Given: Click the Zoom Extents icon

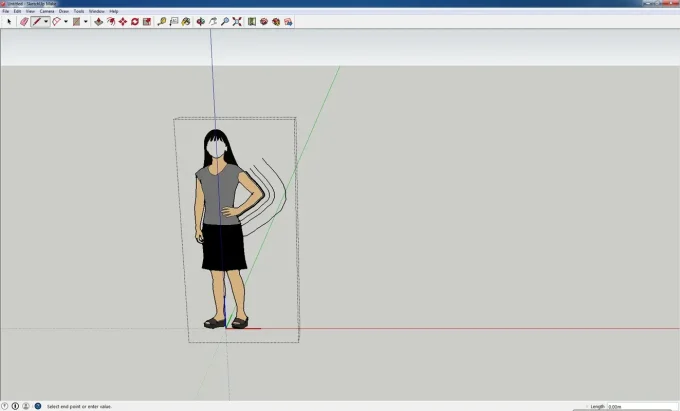Looking at the screenshot, I should tap(237, 21).
